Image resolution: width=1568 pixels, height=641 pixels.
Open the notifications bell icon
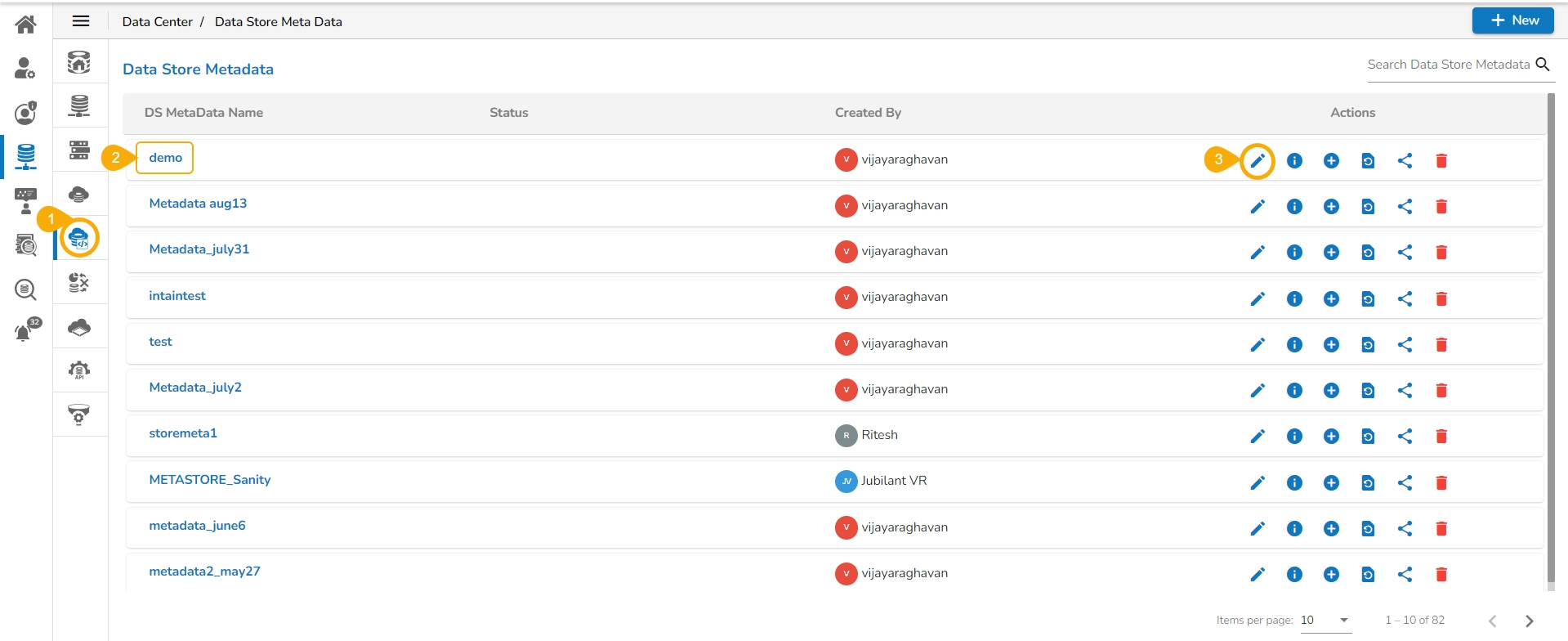click(25, 332)
